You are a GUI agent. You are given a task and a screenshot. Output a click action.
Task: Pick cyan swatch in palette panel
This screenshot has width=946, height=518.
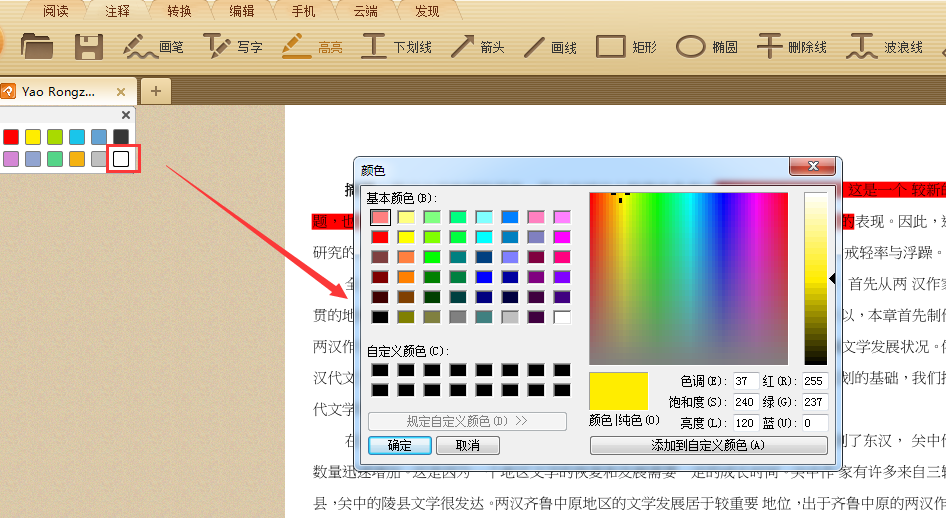77,137
